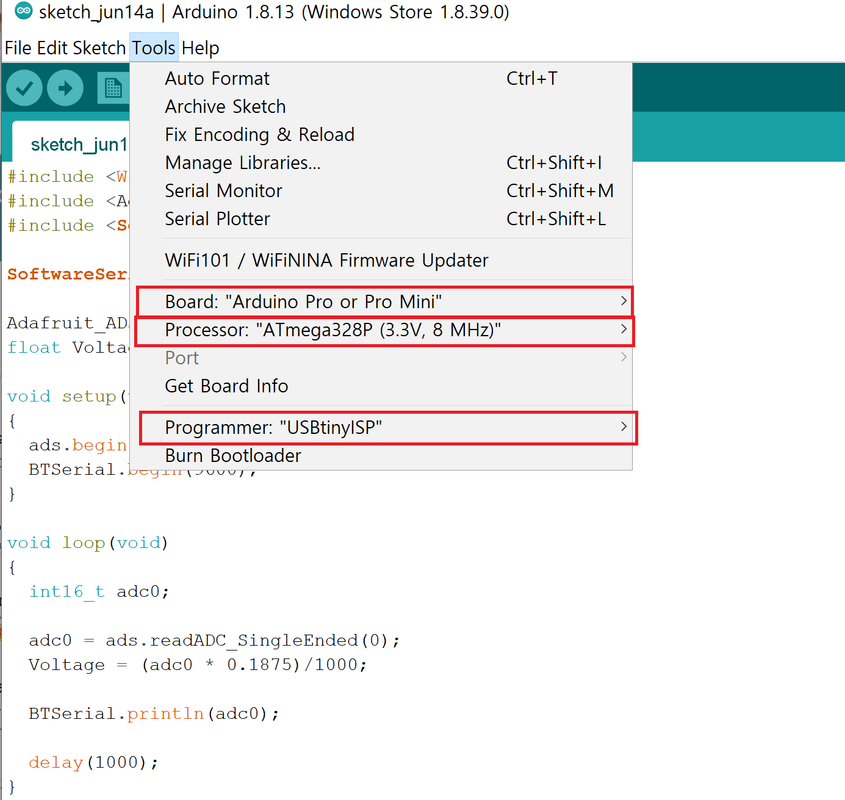Screen dimensions: 845x800
Task: Expand Board: Arduino Pro or Pro Mini submenu
Action: (381, 302)
